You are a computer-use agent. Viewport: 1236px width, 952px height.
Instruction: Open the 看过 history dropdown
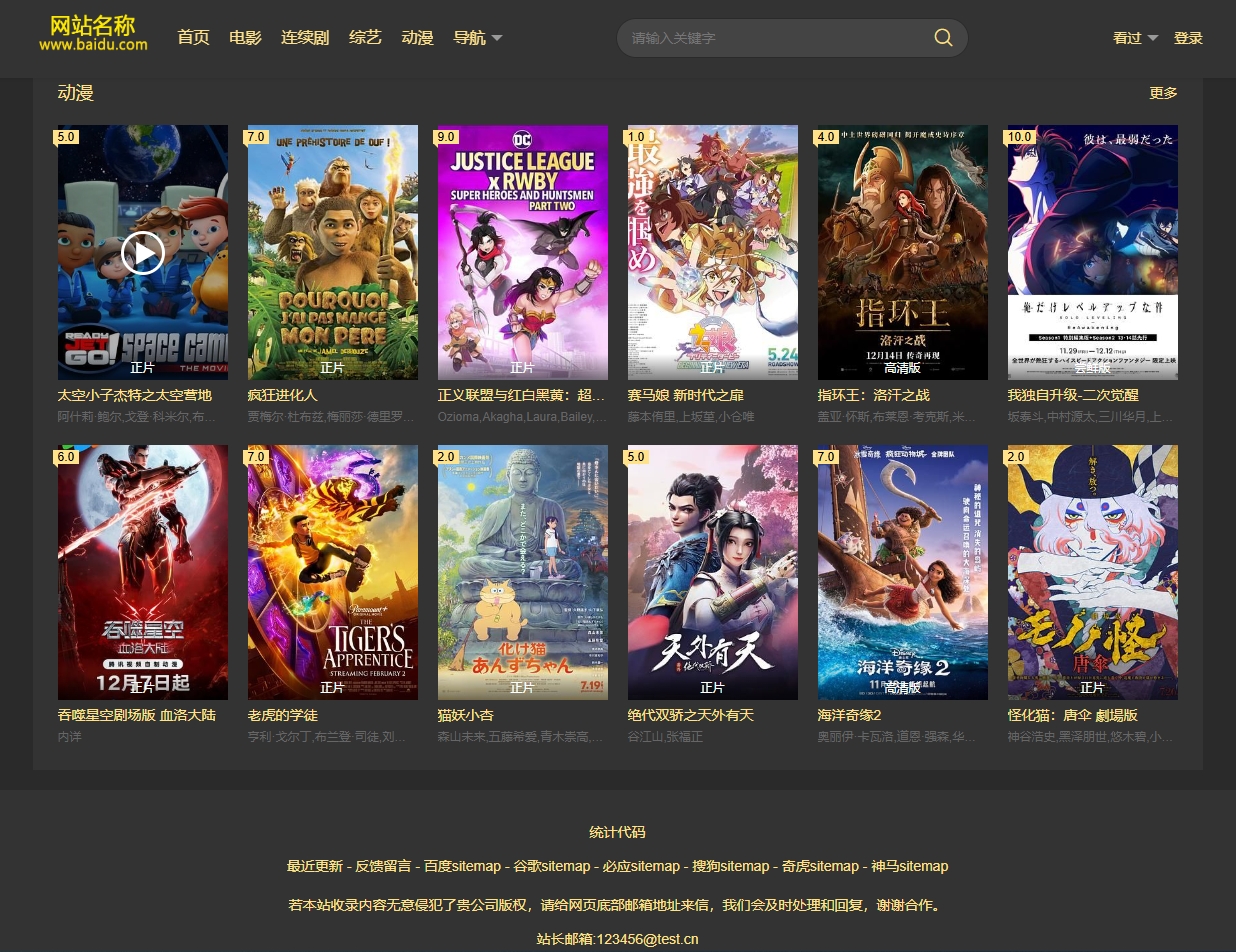(1135, 38)
